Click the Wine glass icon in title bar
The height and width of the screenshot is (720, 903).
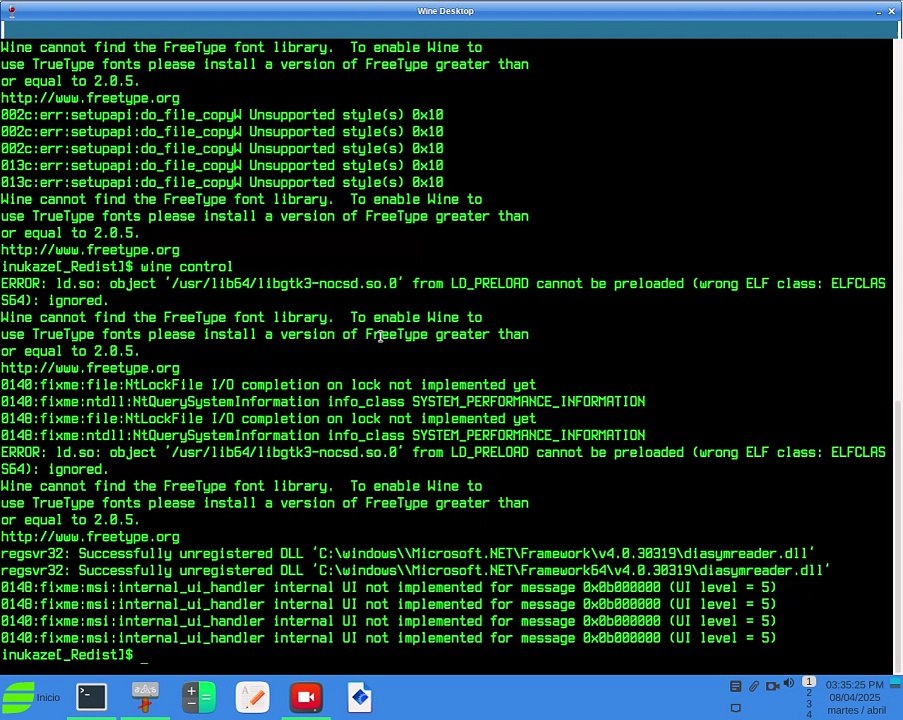click(x=12, y=10)
